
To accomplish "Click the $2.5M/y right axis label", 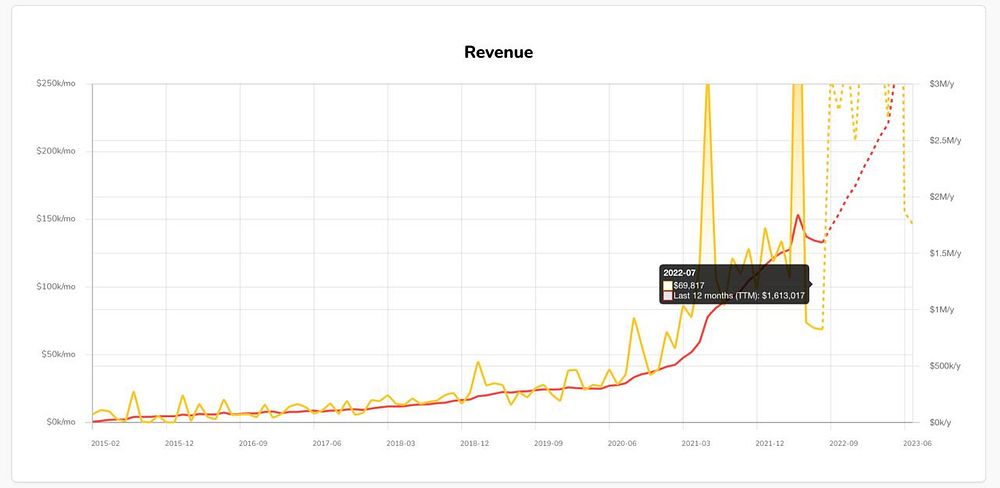I will (945, 140).
